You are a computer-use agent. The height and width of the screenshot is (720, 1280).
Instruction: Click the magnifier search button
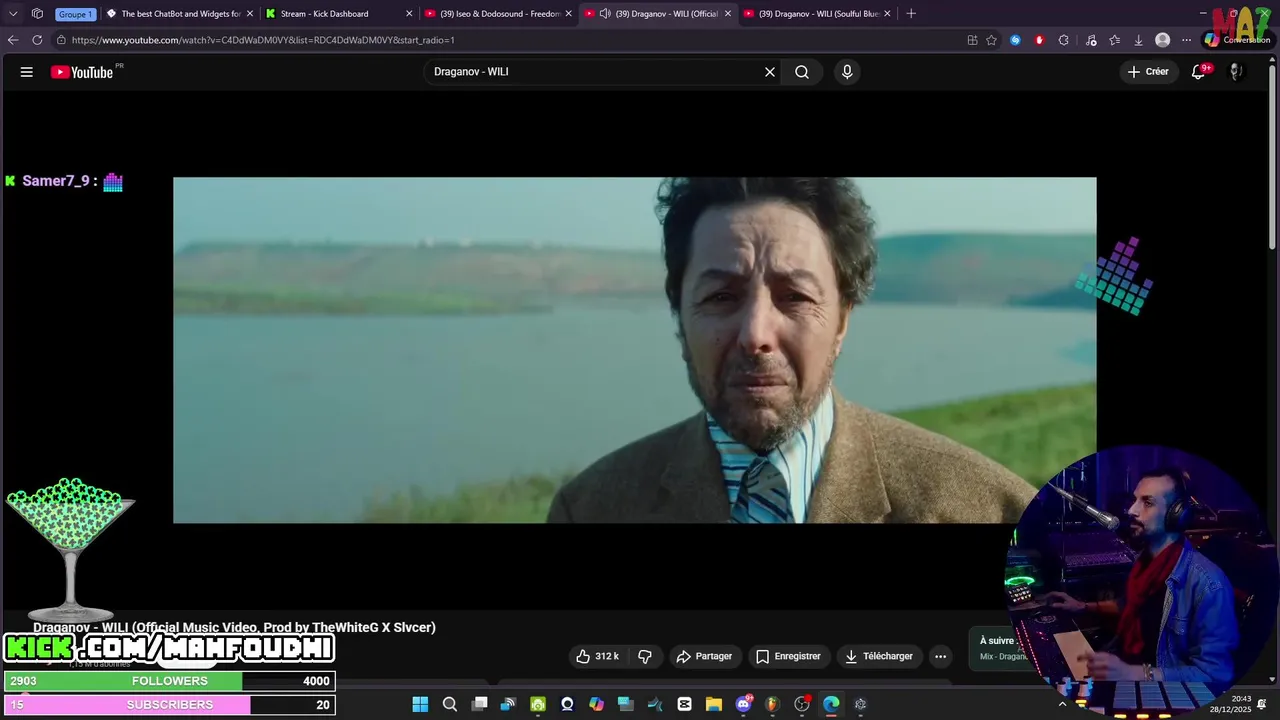click(802, 72)
